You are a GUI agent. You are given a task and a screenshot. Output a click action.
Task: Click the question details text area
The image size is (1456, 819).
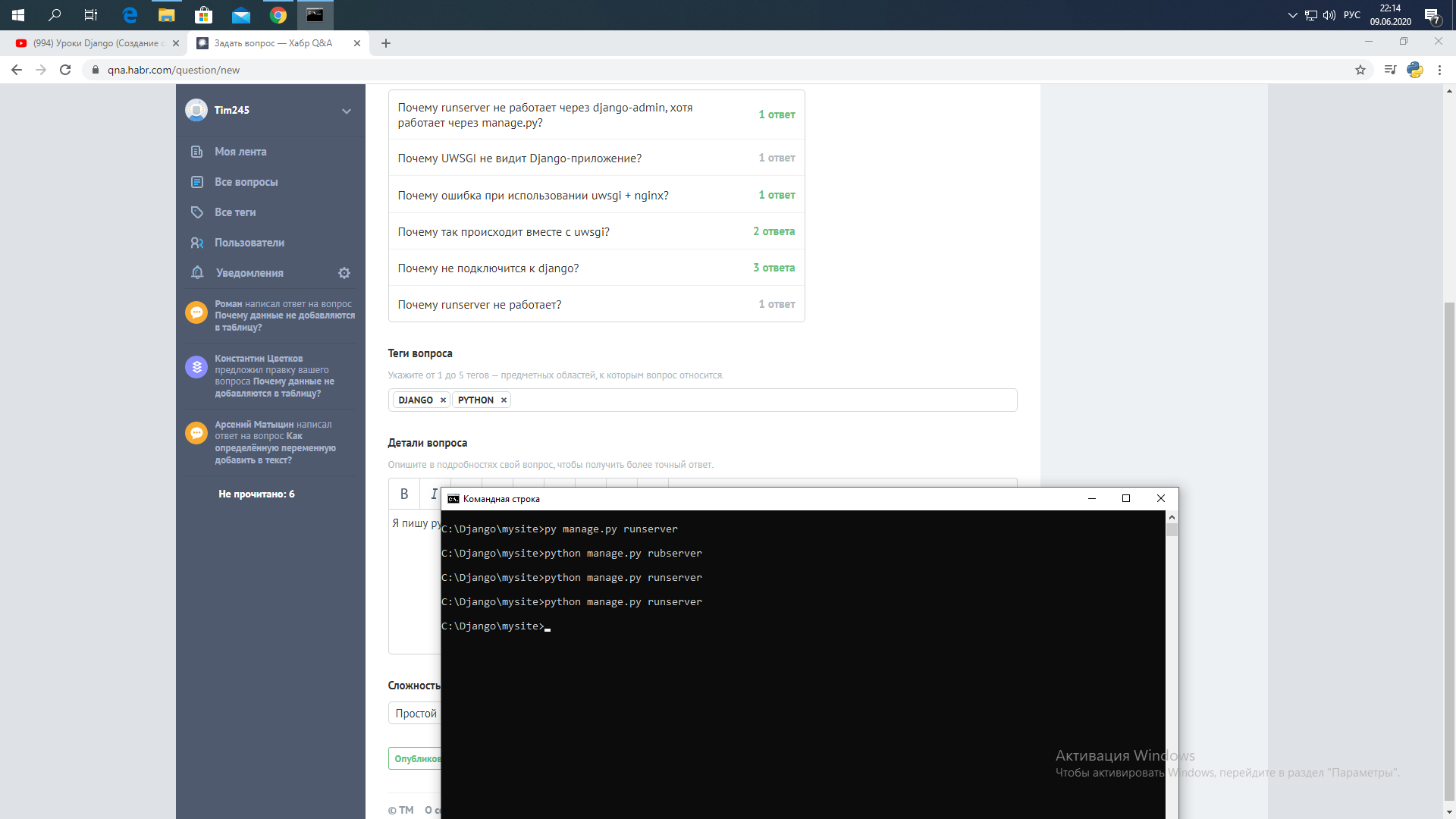(x=415, y=581)
